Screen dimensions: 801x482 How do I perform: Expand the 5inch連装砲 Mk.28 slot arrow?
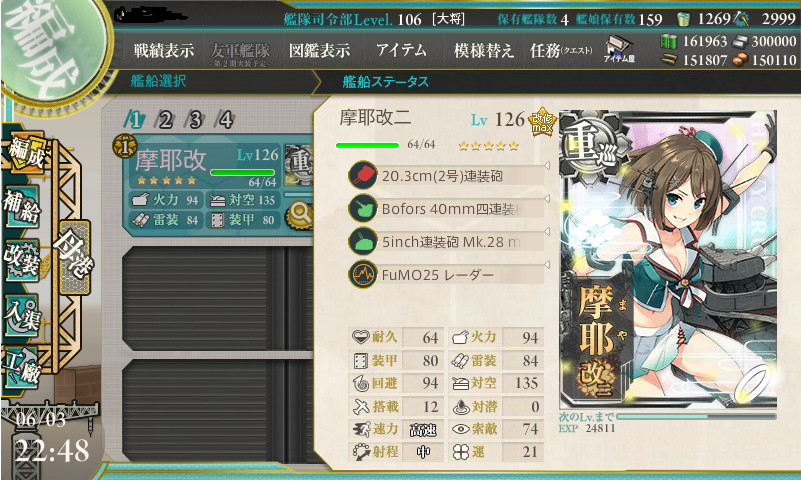(x=547, y=232)
